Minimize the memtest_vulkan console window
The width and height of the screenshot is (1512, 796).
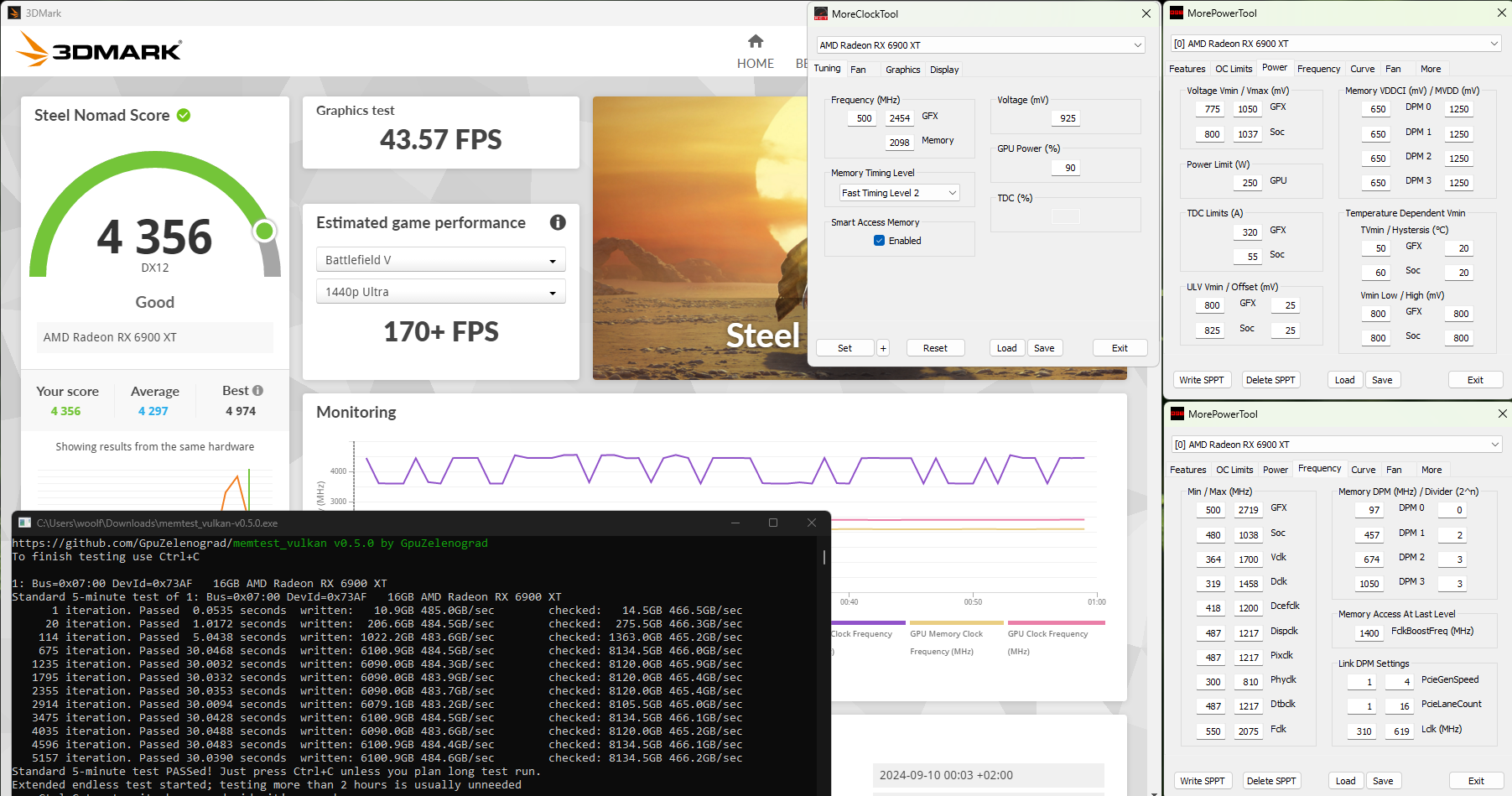(x=735, y=523)
